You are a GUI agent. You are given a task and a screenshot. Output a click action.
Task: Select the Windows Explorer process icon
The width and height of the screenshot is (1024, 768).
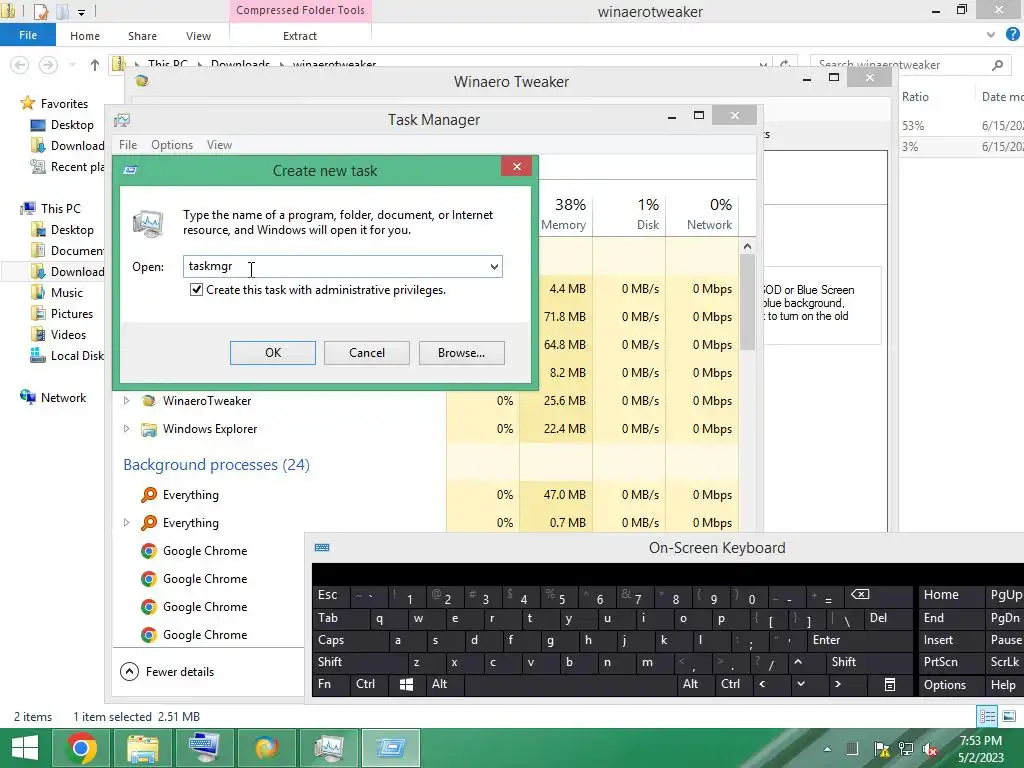(149, 429)
